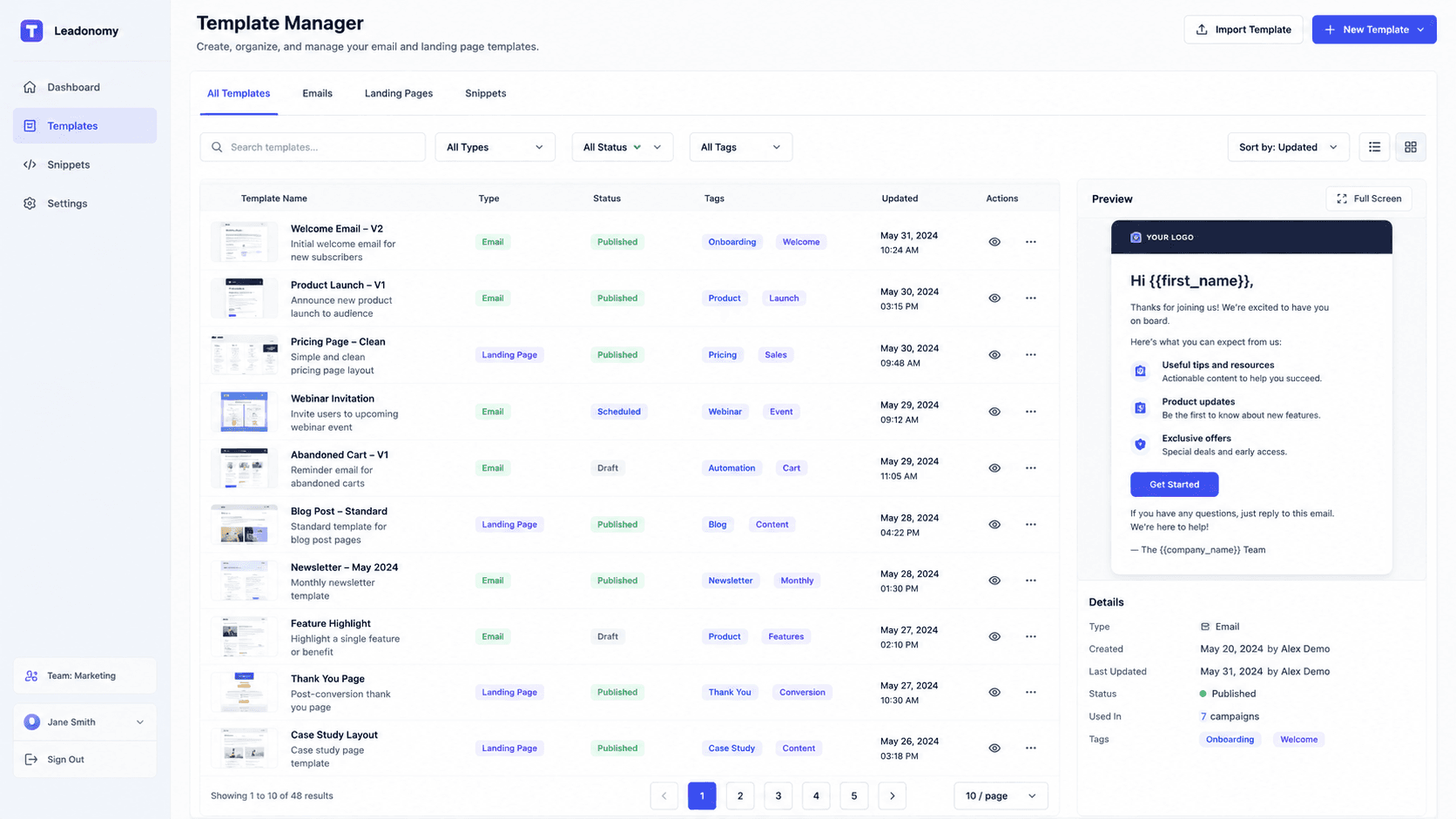
Task: Switch to the Snippets tab
Action: (x=485, y=93)
